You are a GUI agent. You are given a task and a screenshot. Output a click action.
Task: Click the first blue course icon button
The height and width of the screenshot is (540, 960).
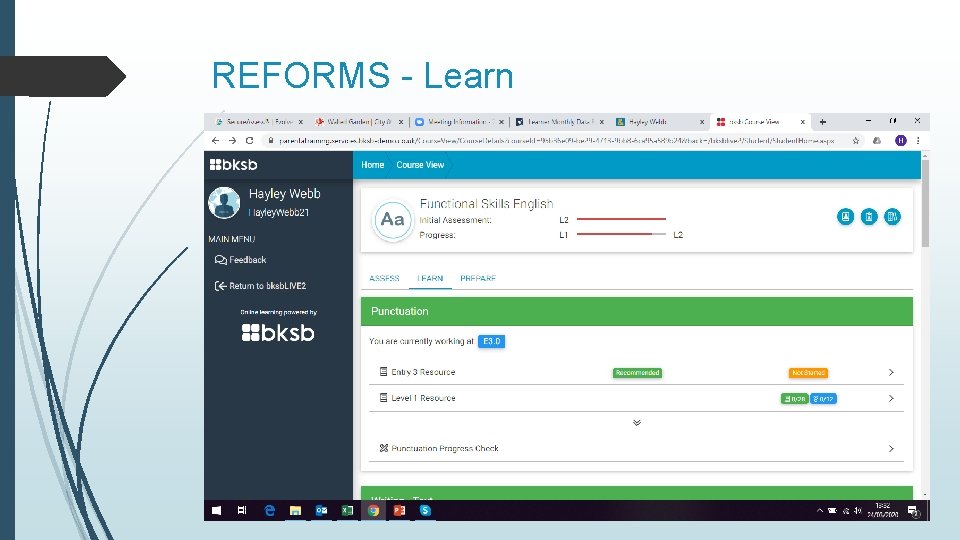click(846, 216)
